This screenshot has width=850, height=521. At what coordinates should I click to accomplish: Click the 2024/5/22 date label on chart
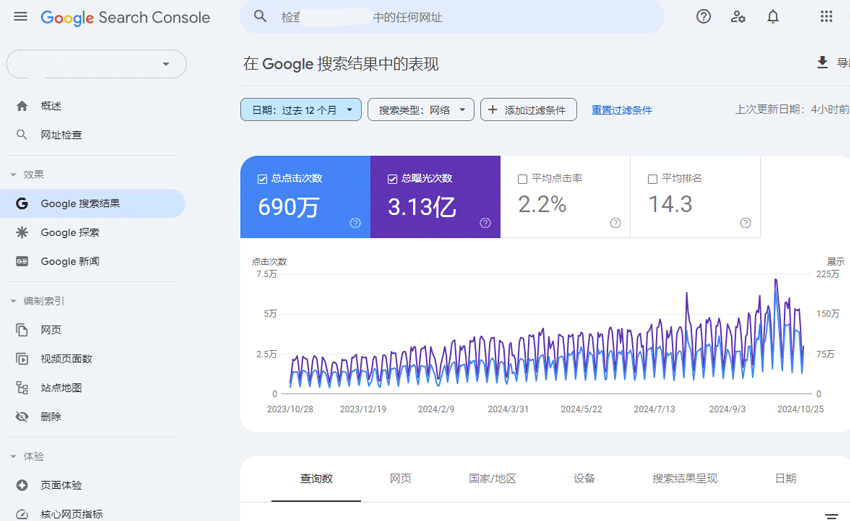point(581,409)
